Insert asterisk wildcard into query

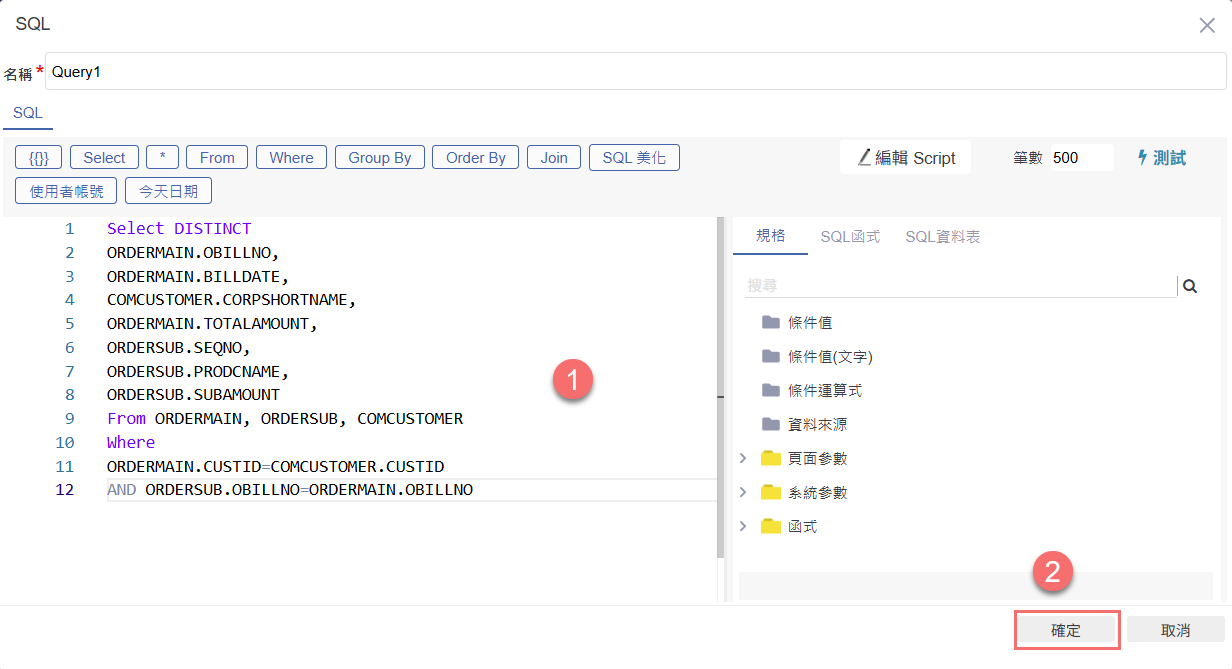tap(162, 158)
